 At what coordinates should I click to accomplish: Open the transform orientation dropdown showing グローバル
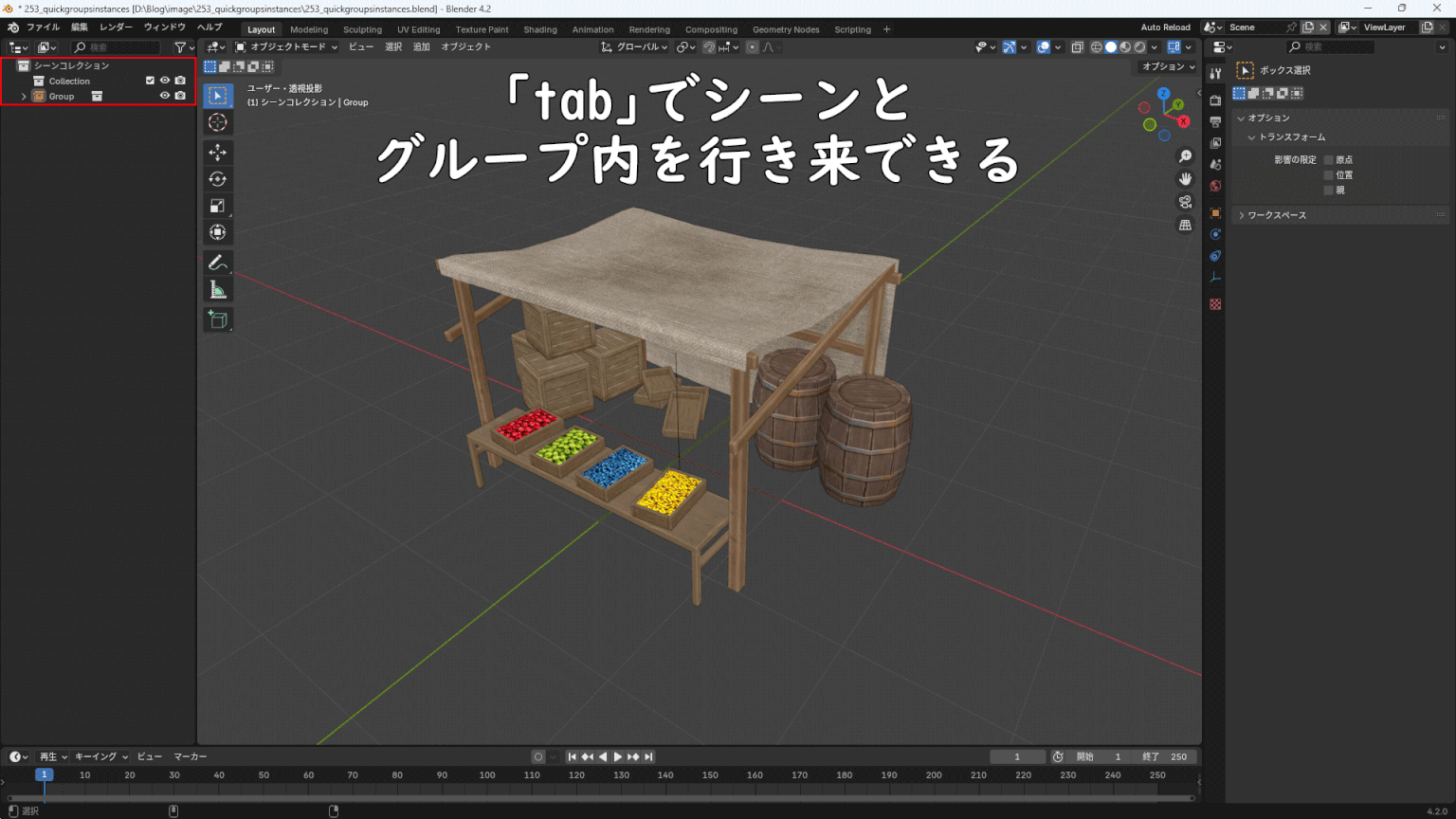click(633, 46)
